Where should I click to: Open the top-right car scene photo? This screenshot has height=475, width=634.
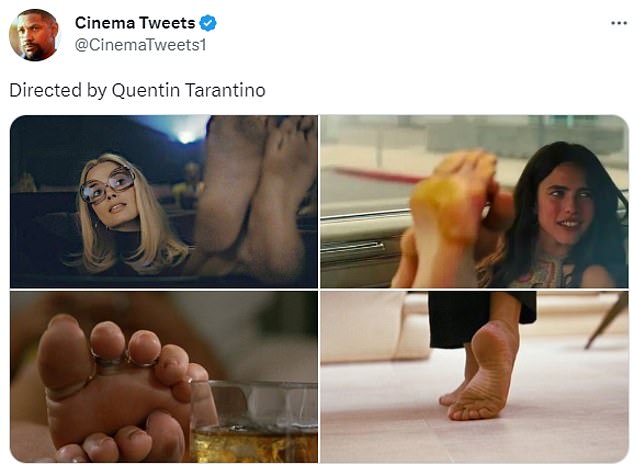point(474,201)
